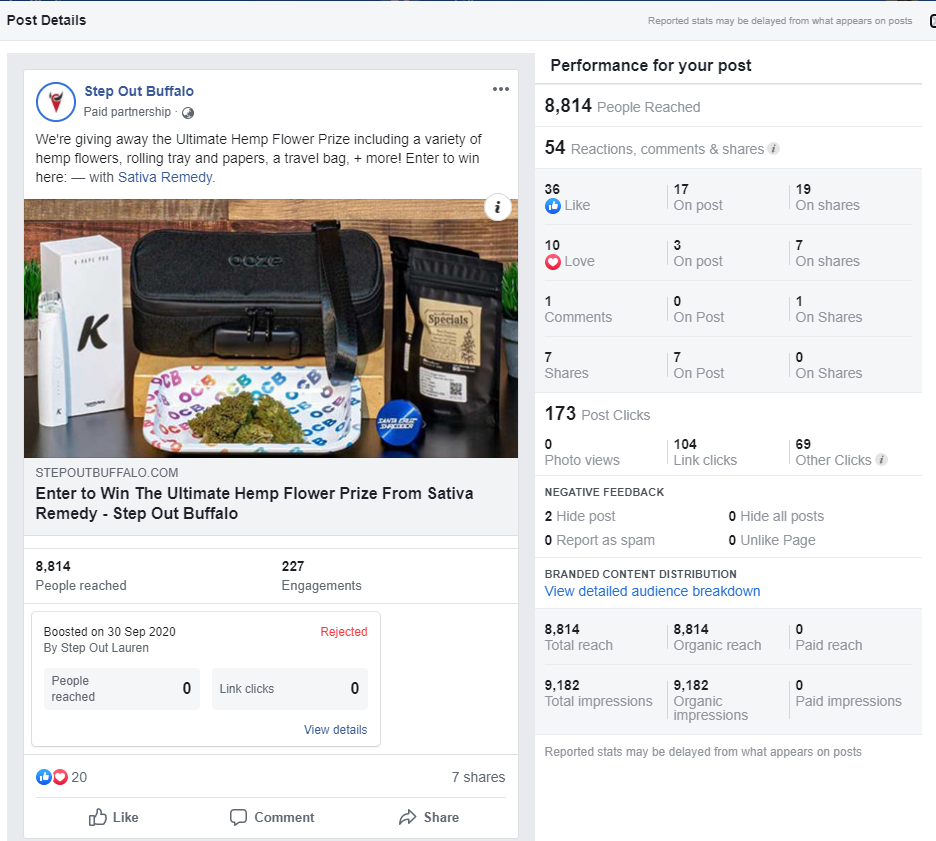This screenshot has height=841, width=936.
Task: Click 0 On Post in the Comments row
Action: [x=698, y=310]
